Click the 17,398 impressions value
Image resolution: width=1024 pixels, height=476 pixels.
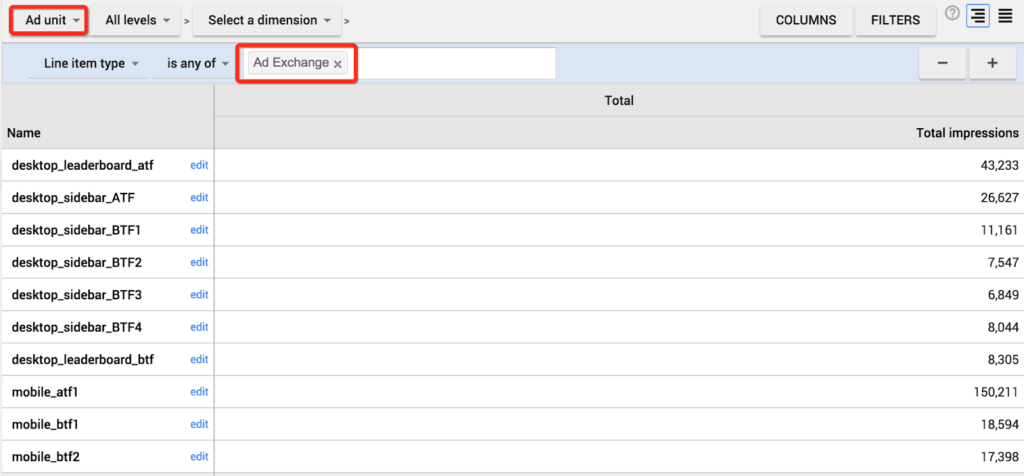pyautogui.click(x=999, y=456)
